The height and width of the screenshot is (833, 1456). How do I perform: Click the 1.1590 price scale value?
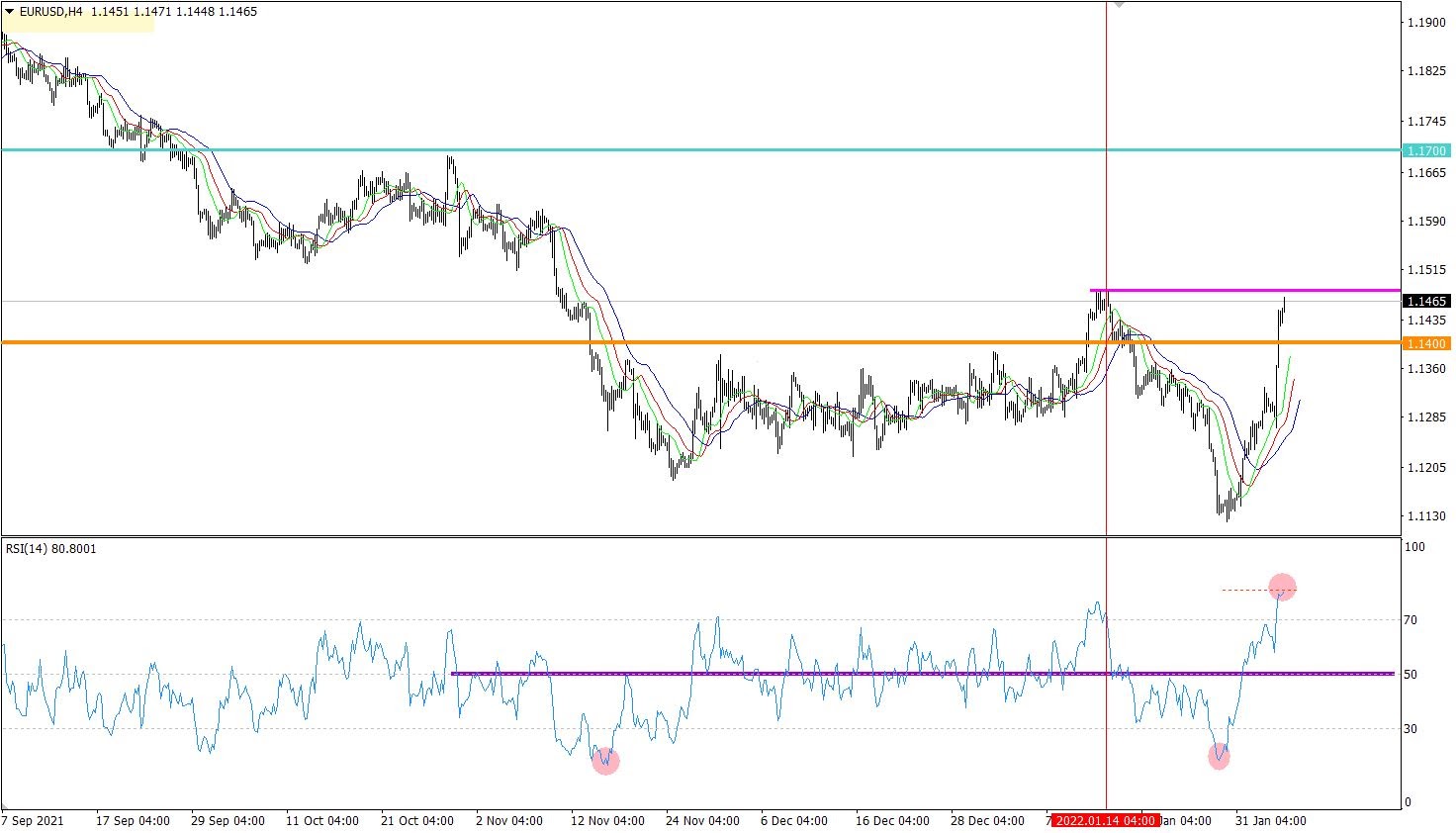click(1426, 220)
